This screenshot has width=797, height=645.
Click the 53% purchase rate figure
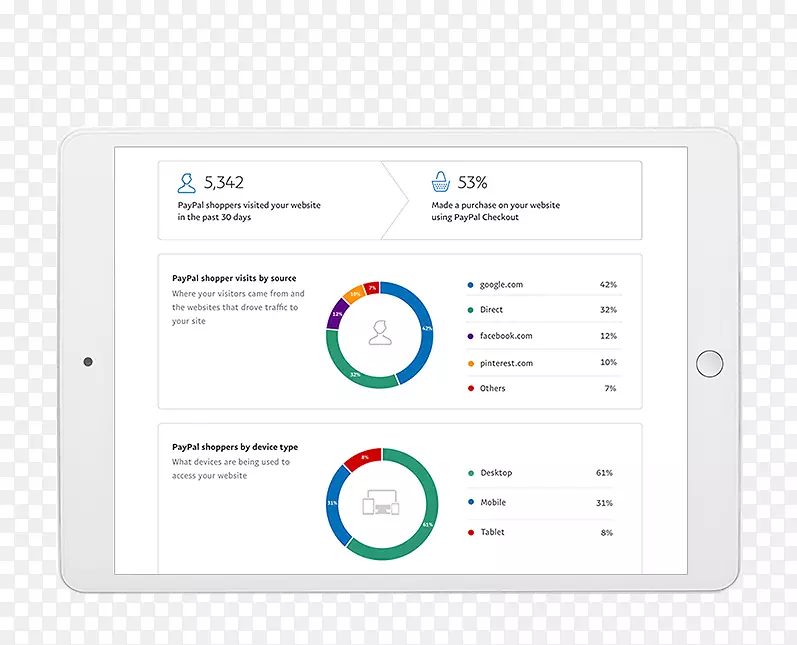click(x=472, y=182)
